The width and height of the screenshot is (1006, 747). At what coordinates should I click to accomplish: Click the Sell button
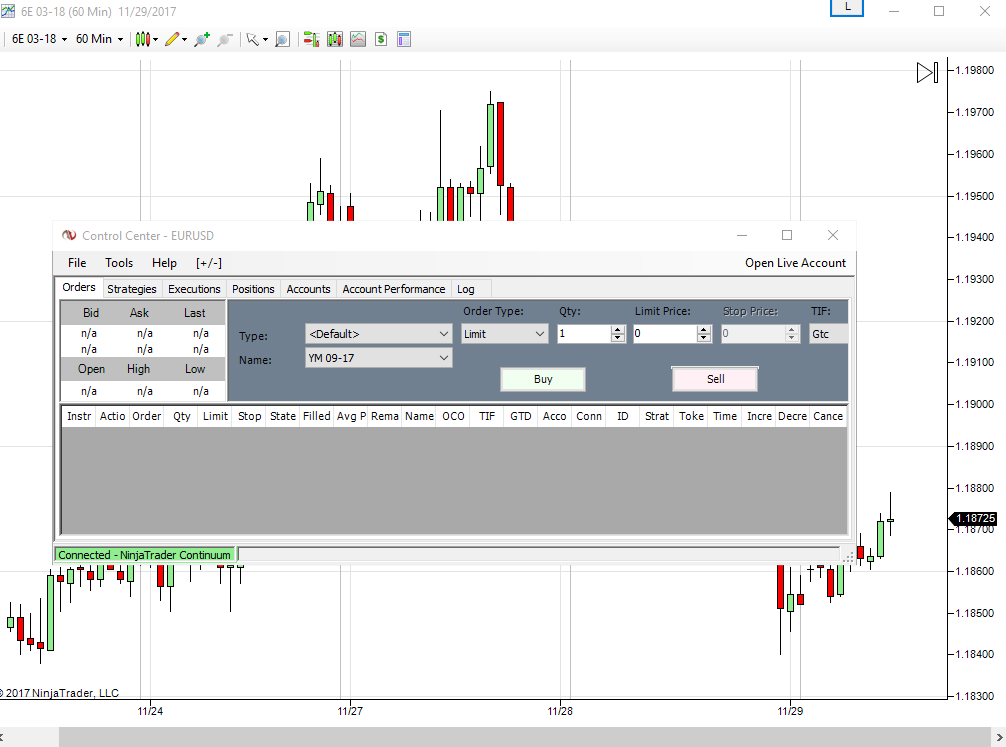coord(715,379)
